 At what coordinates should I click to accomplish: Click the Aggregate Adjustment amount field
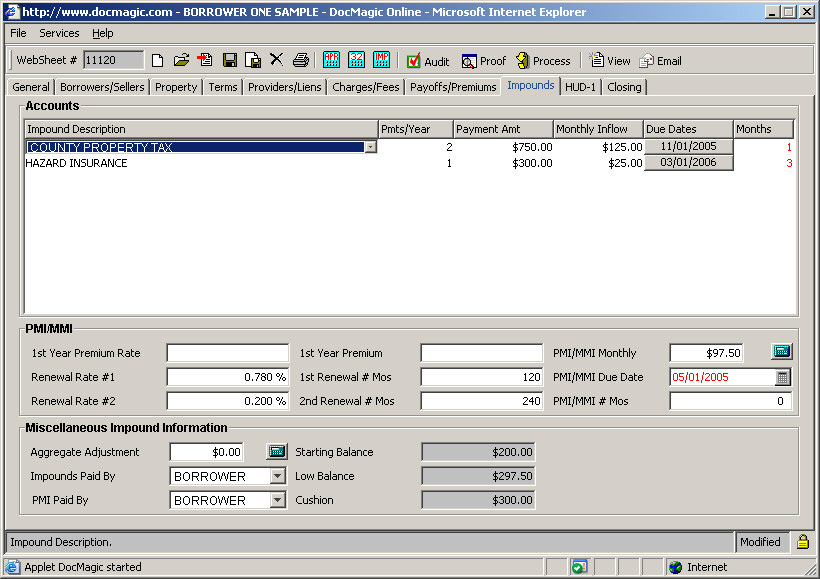click(x=207, y=452)
